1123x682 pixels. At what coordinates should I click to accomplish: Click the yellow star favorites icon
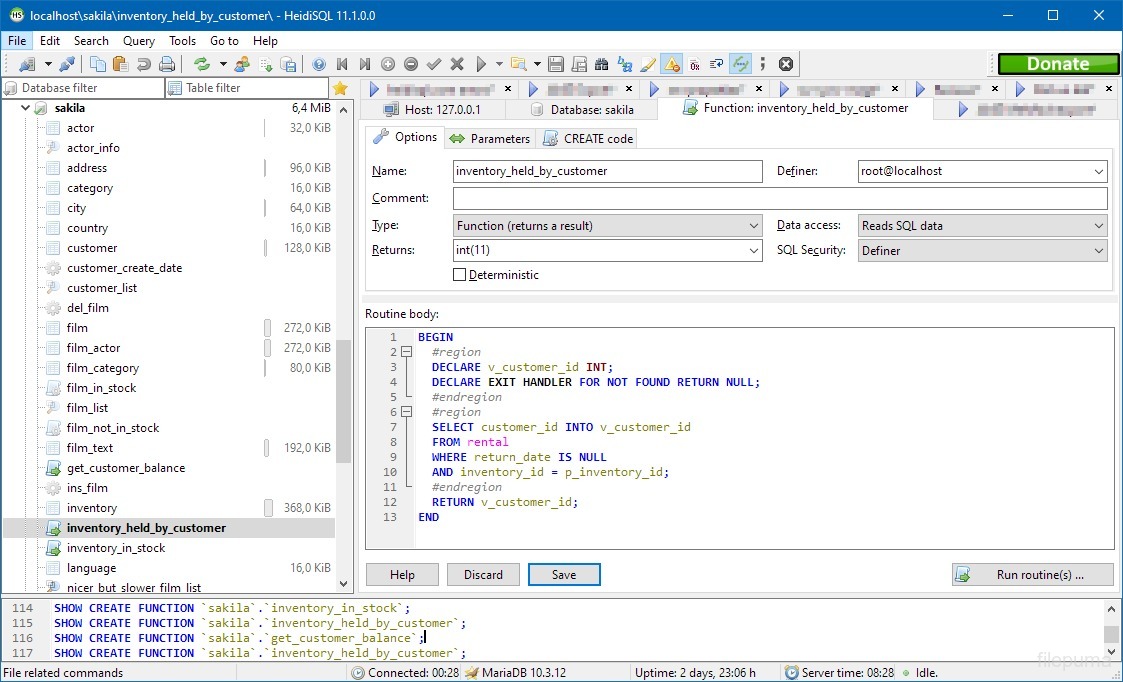point(340,88)
